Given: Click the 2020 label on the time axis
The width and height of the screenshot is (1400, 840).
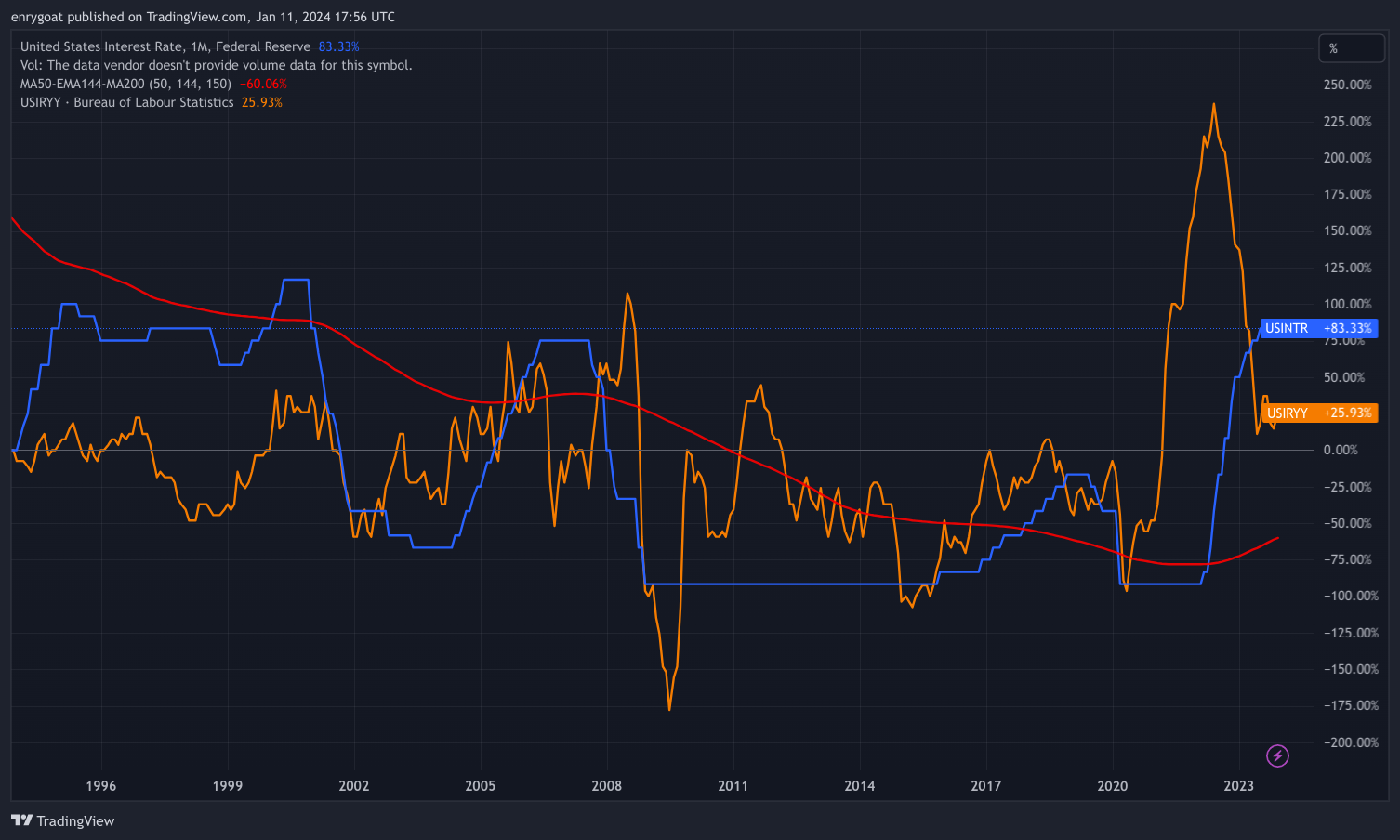Looking at the screenshot, I should [1113, 786].
